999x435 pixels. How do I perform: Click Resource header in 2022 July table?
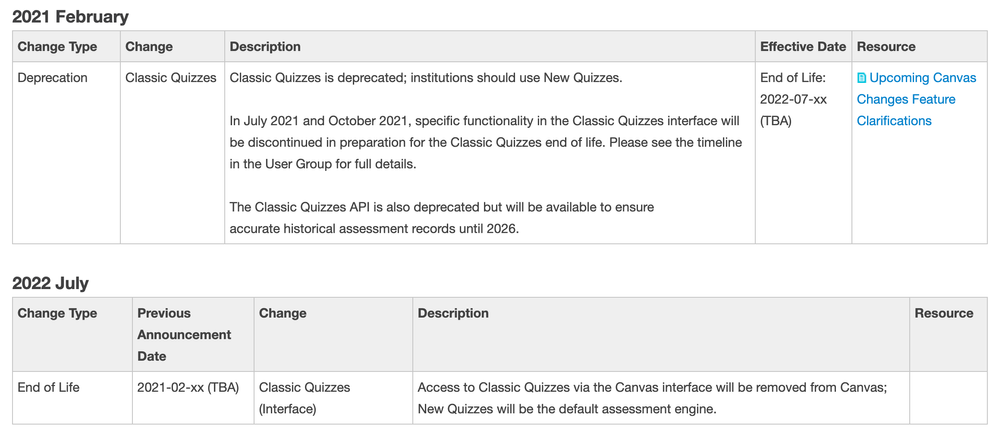[943, 314]
